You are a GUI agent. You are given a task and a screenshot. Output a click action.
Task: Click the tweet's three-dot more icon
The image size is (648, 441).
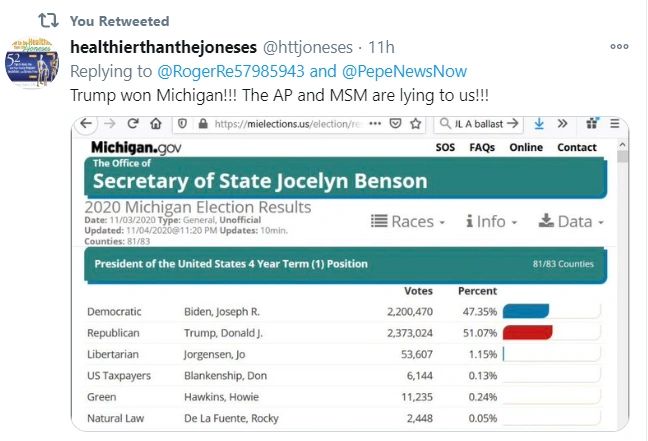(620, 47)
